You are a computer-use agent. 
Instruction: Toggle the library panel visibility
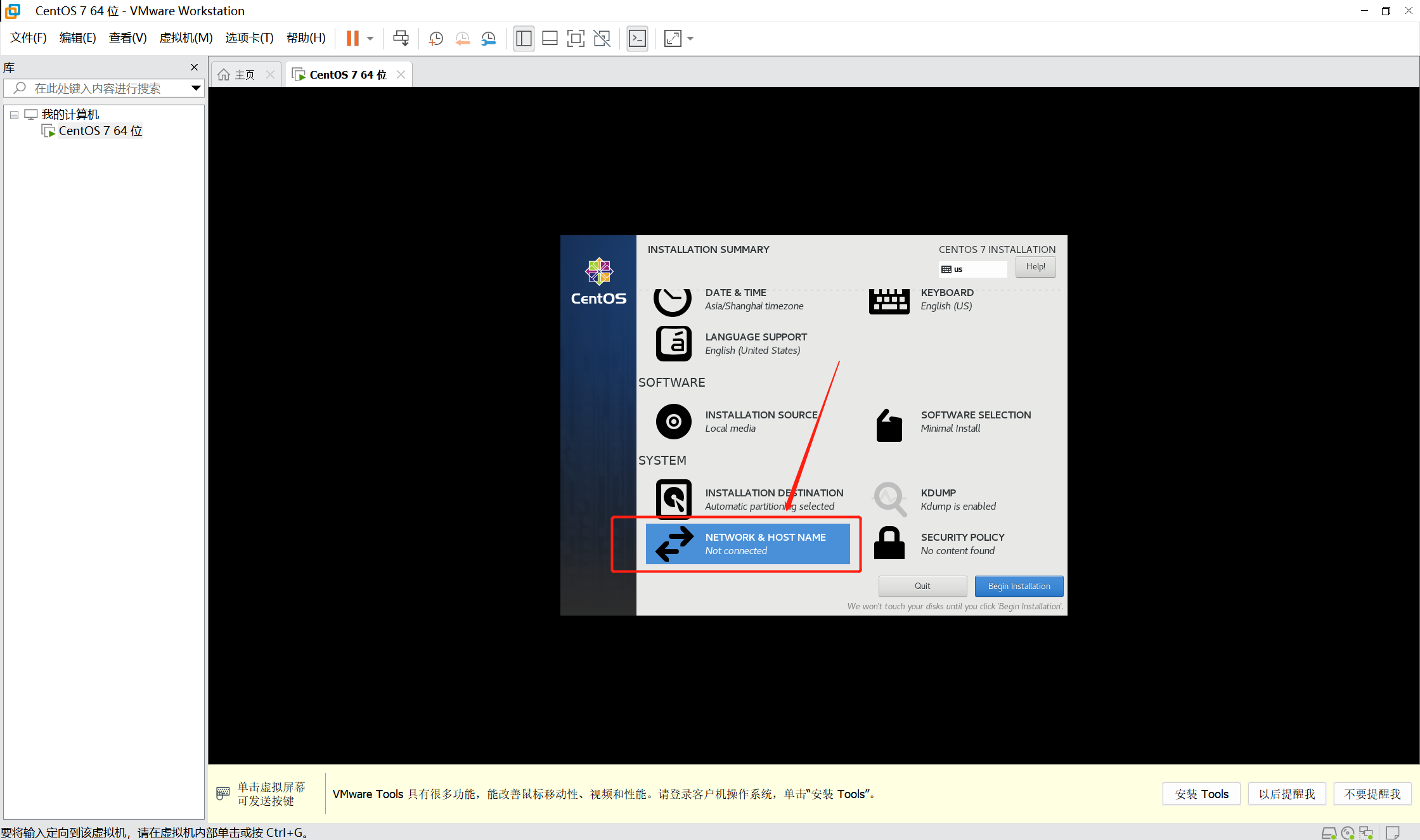524,38
